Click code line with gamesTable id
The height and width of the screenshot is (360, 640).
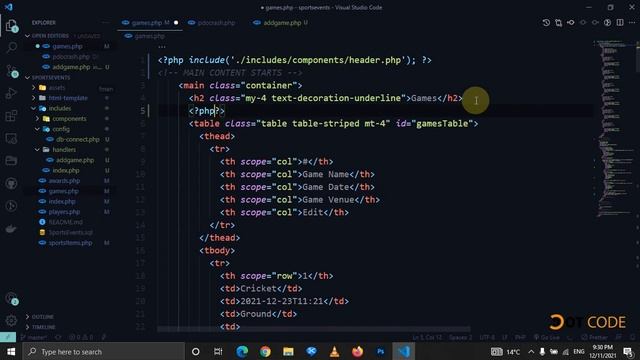[x=333, y=123]
